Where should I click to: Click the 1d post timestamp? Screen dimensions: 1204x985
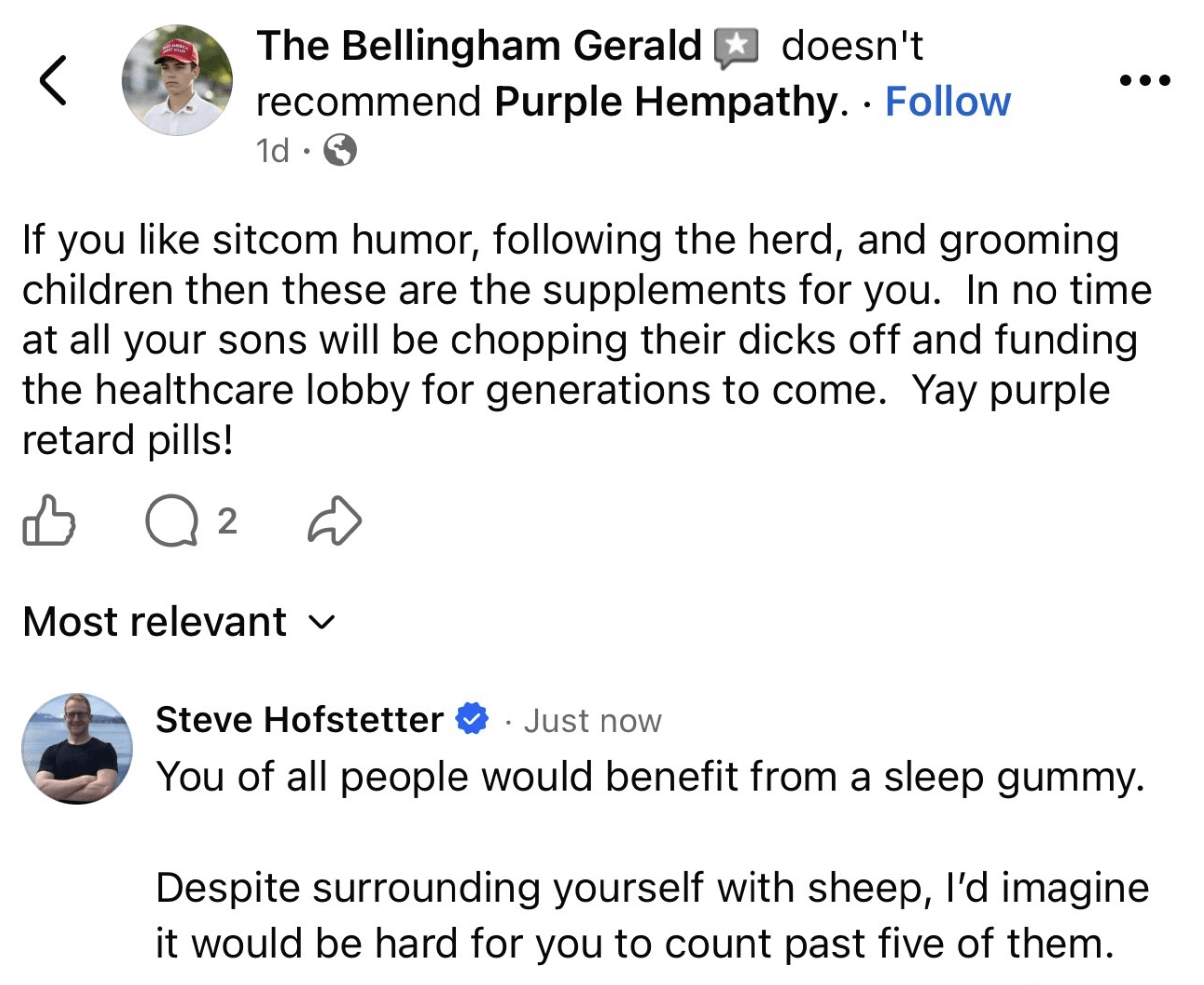pos(272,151)
